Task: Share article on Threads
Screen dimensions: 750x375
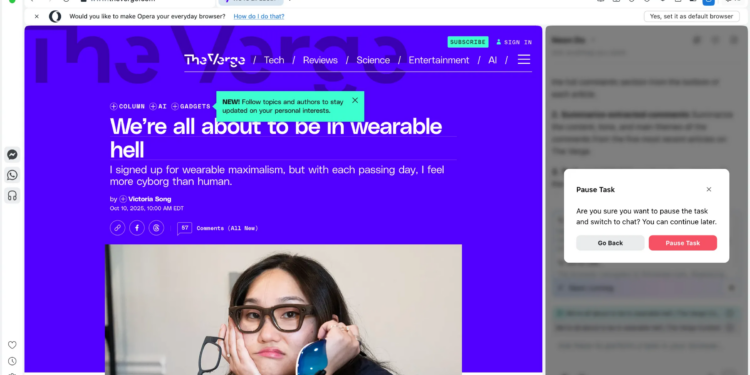Action: (x=156, y=228)
